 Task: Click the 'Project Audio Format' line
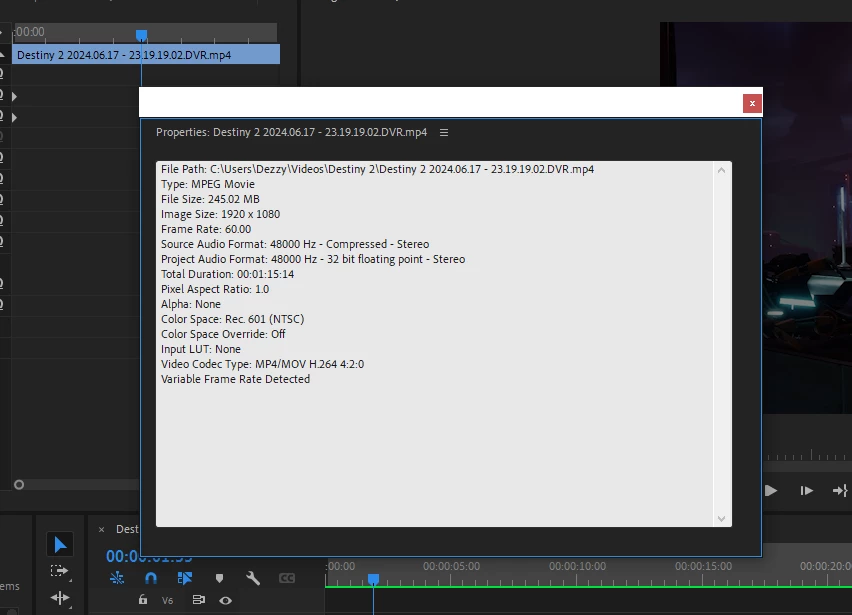pos(313,259)
